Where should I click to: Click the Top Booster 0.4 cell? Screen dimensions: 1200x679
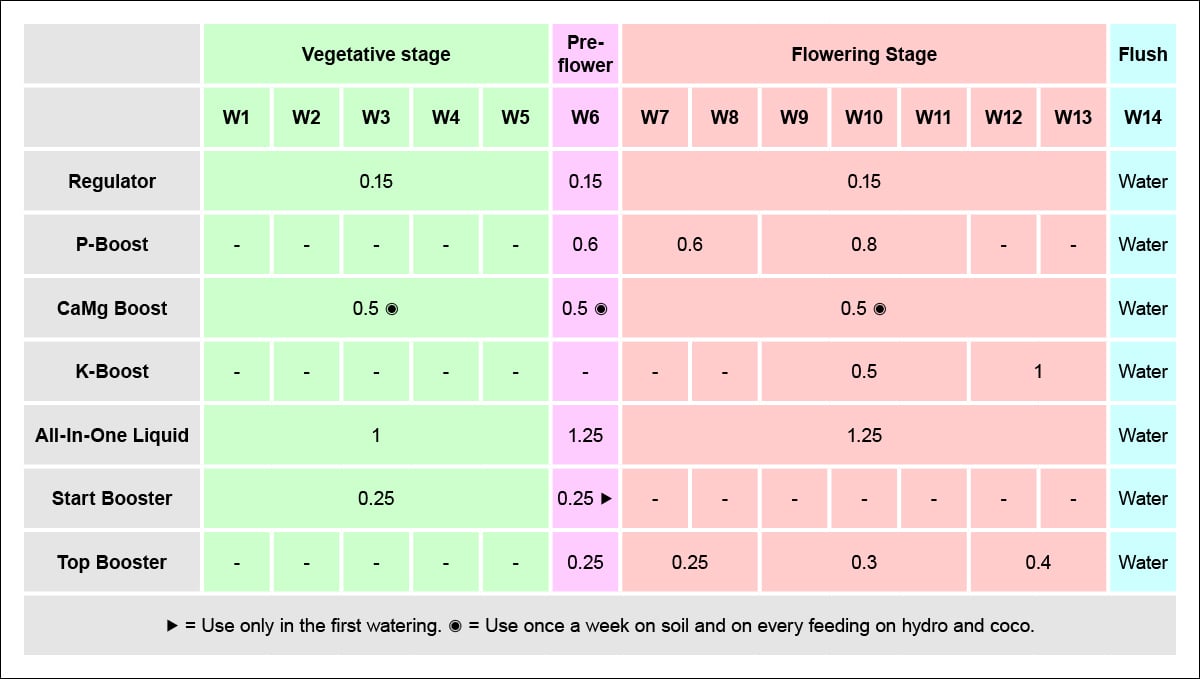(1038, 563)
